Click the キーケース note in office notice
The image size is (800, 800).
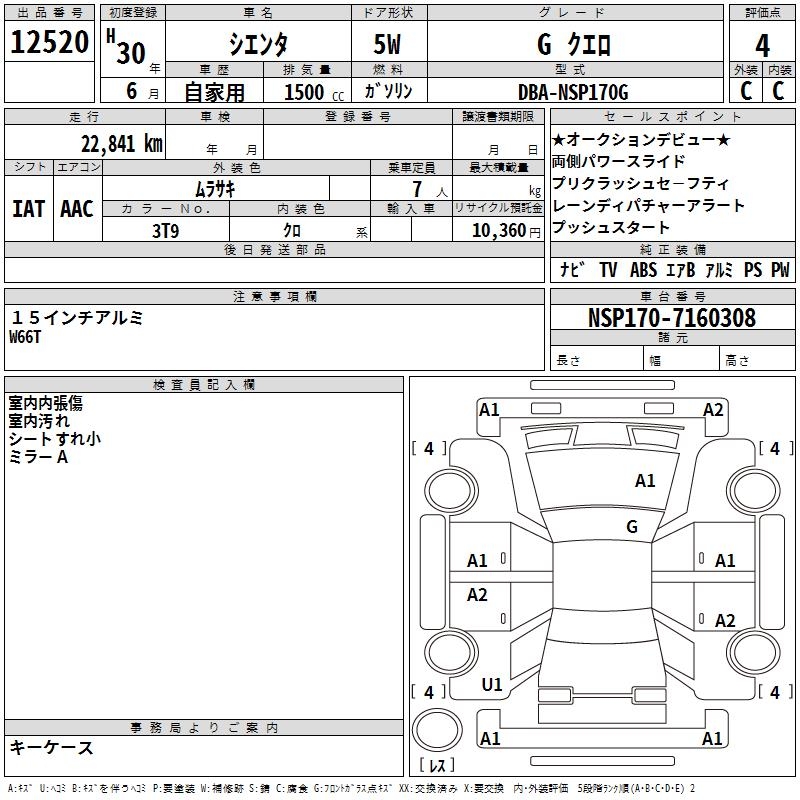52,748
